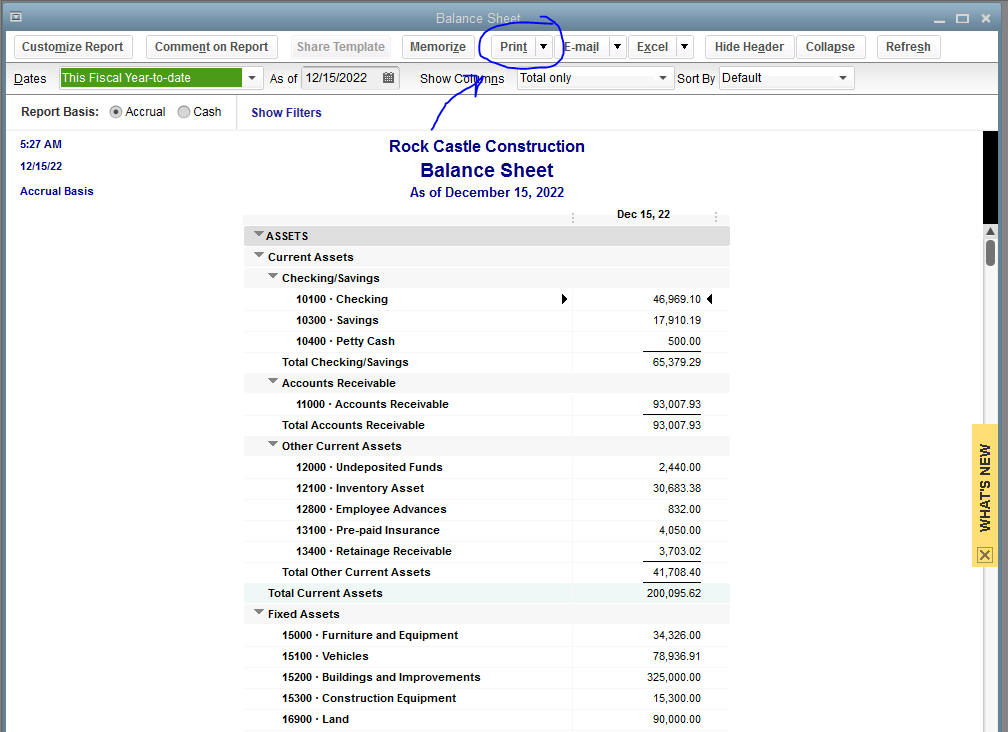
Task: Click 15200 · Buildings and Improvements
Action: pyautogui.click(x=381, y=677)
